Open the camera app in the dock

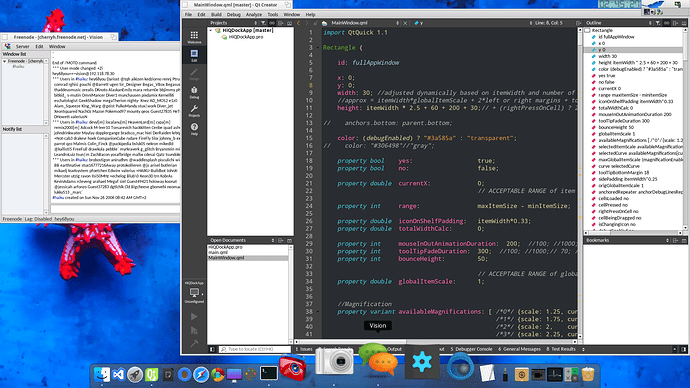click(x=335, y=362)
